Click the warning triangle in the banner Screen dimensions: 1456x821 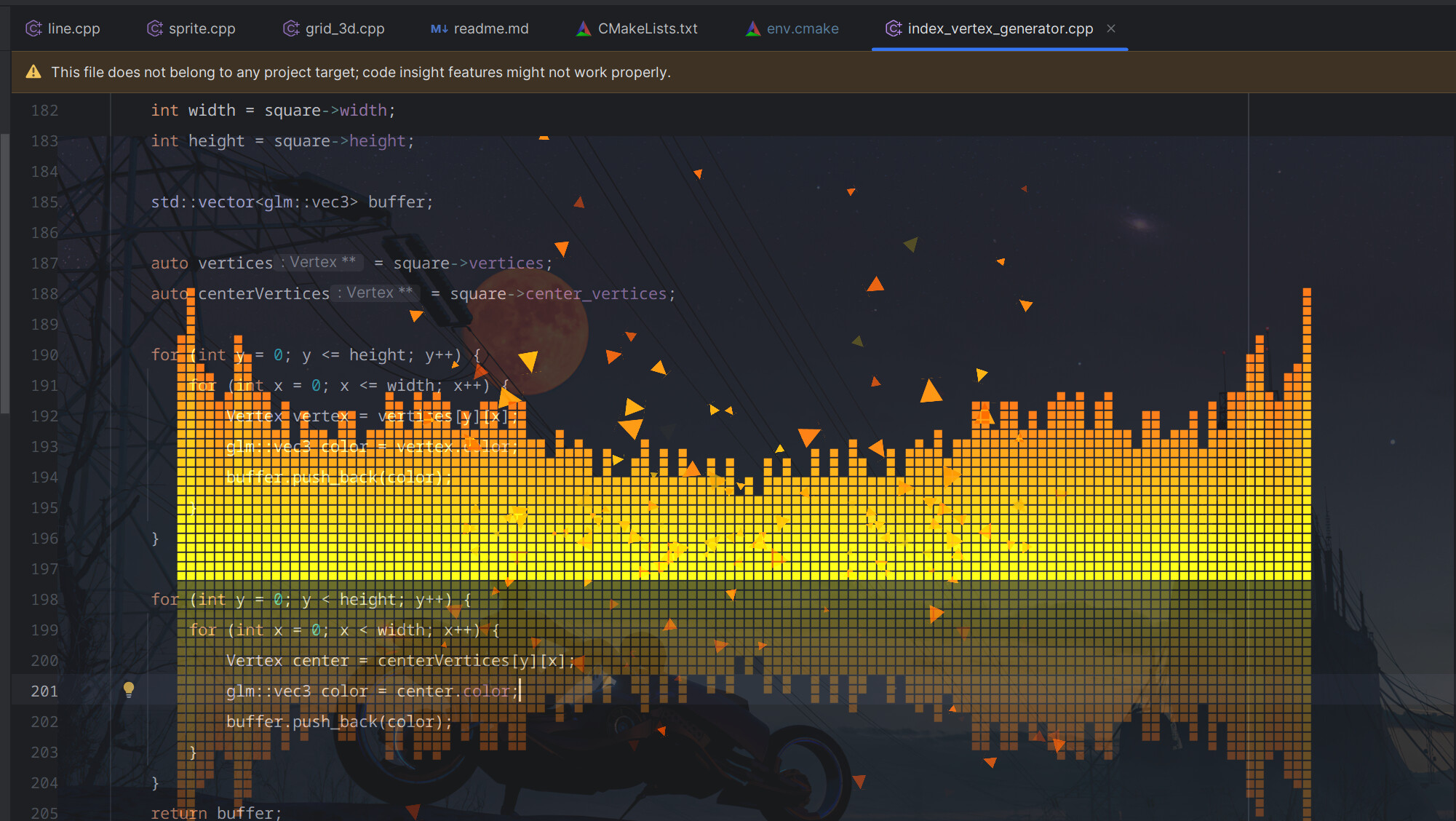pyautogui.click(x=33, y=72)
